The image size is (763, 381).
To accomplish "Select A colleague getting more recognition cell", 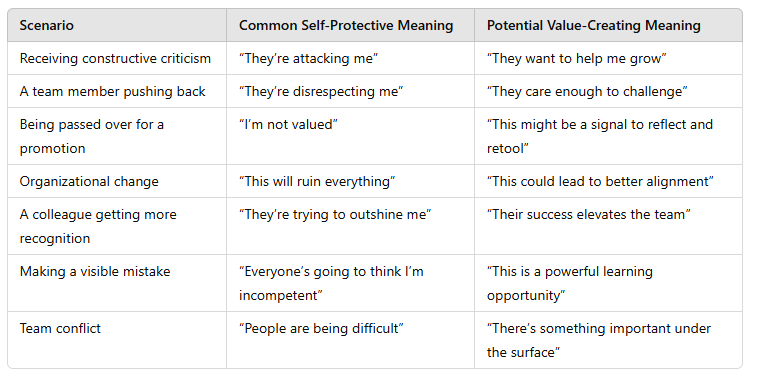I will [x=117, y=226].
